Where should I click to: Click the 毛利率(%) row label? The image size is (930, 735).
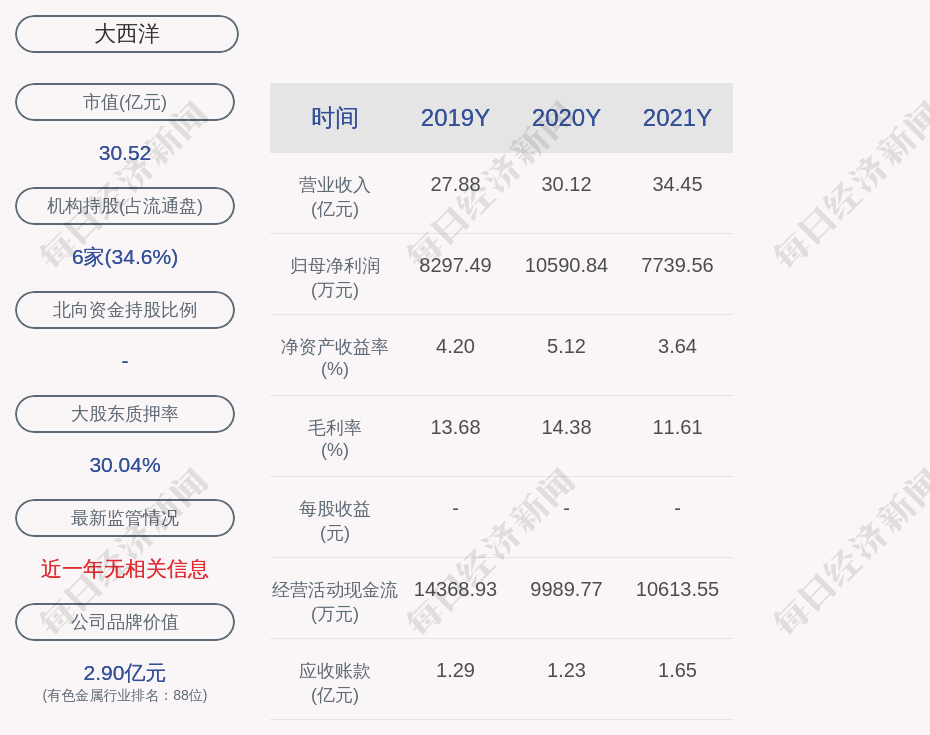[334, 438]
